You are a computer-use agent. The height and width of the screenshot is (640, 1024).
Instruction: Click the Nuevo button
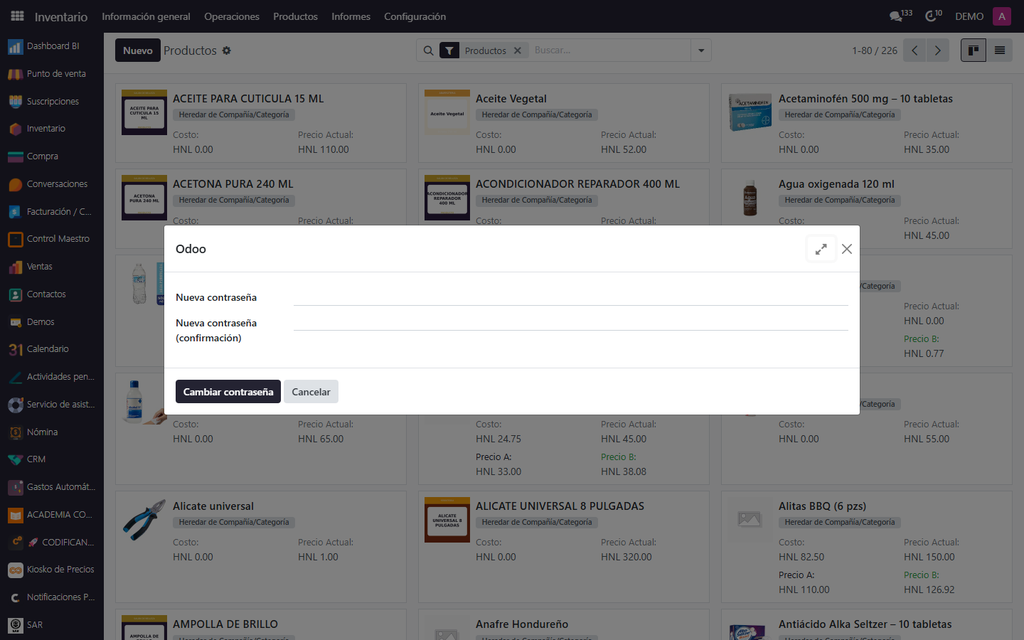click(138, 50)
